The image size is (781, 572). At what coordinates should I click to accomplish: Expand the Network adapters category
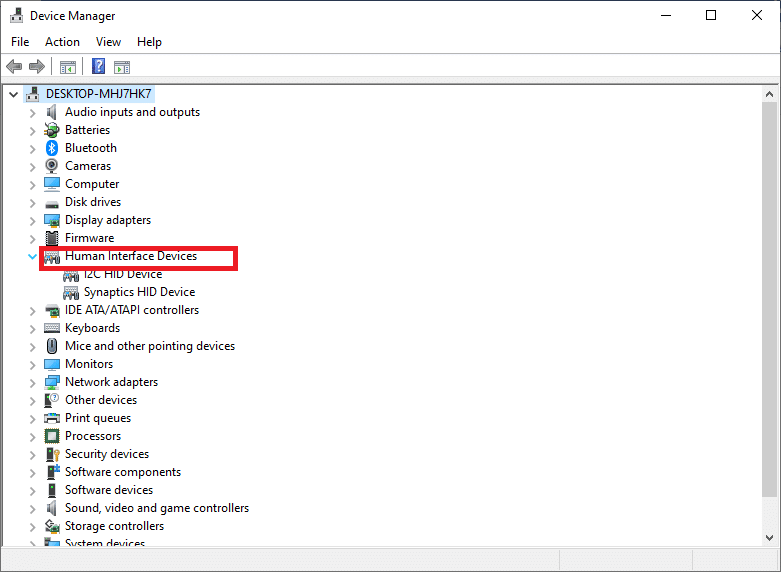point(33,382)
